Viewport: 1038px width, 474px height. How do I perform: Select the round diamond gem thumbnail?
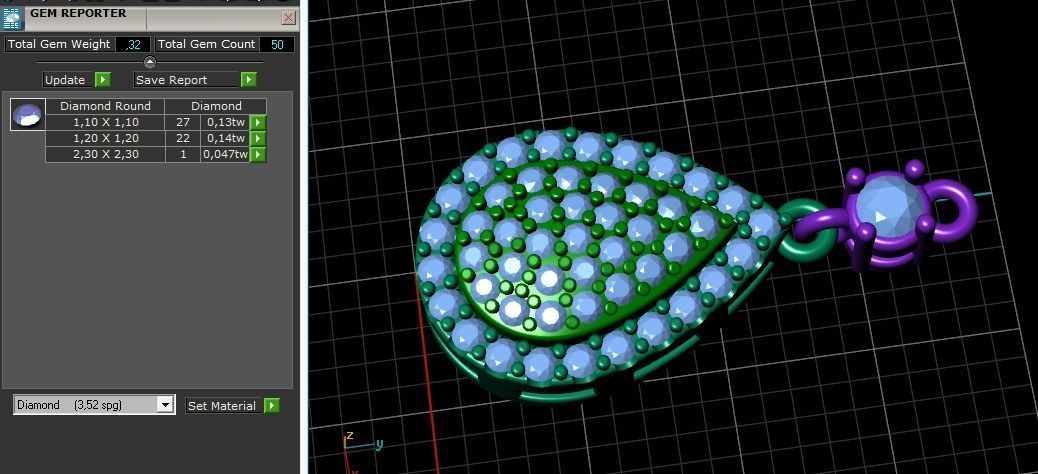click(x=28, y=115)
